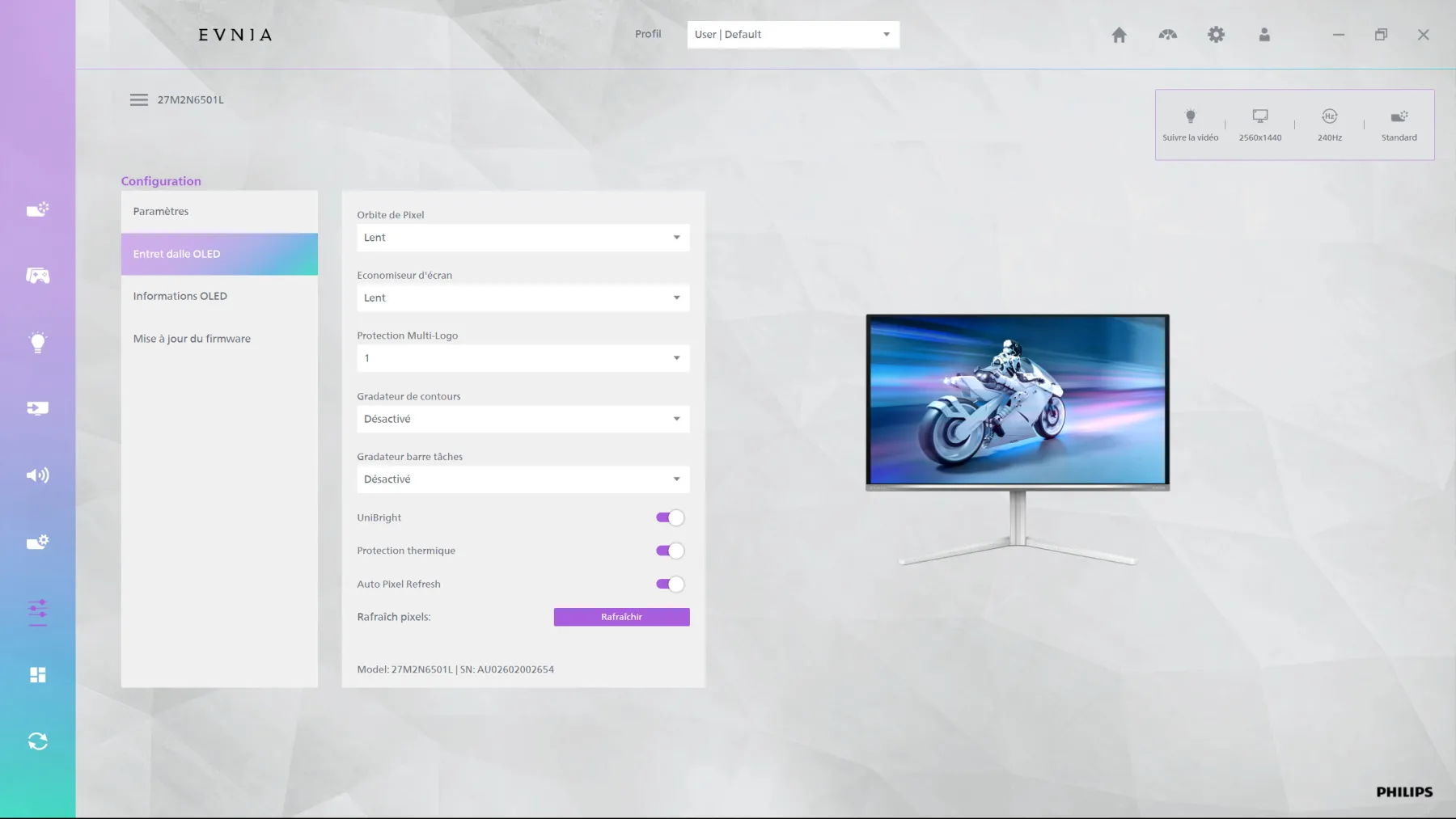
Task: Toggle the UniBright switch
Action: (x=670, y=517)
